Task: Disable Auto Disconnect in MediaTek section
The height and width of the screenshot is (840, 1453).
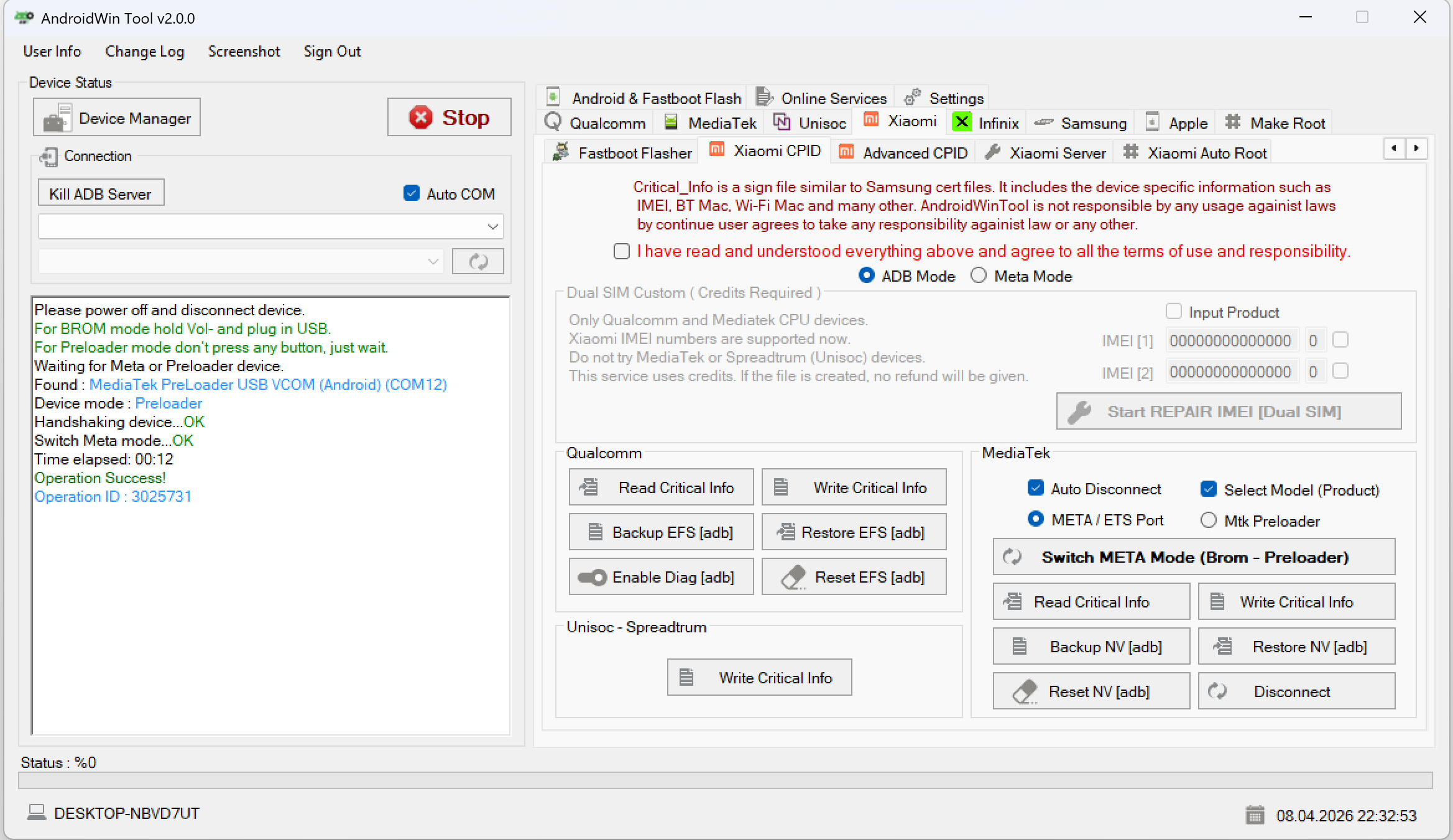Action: (1035, 488)
